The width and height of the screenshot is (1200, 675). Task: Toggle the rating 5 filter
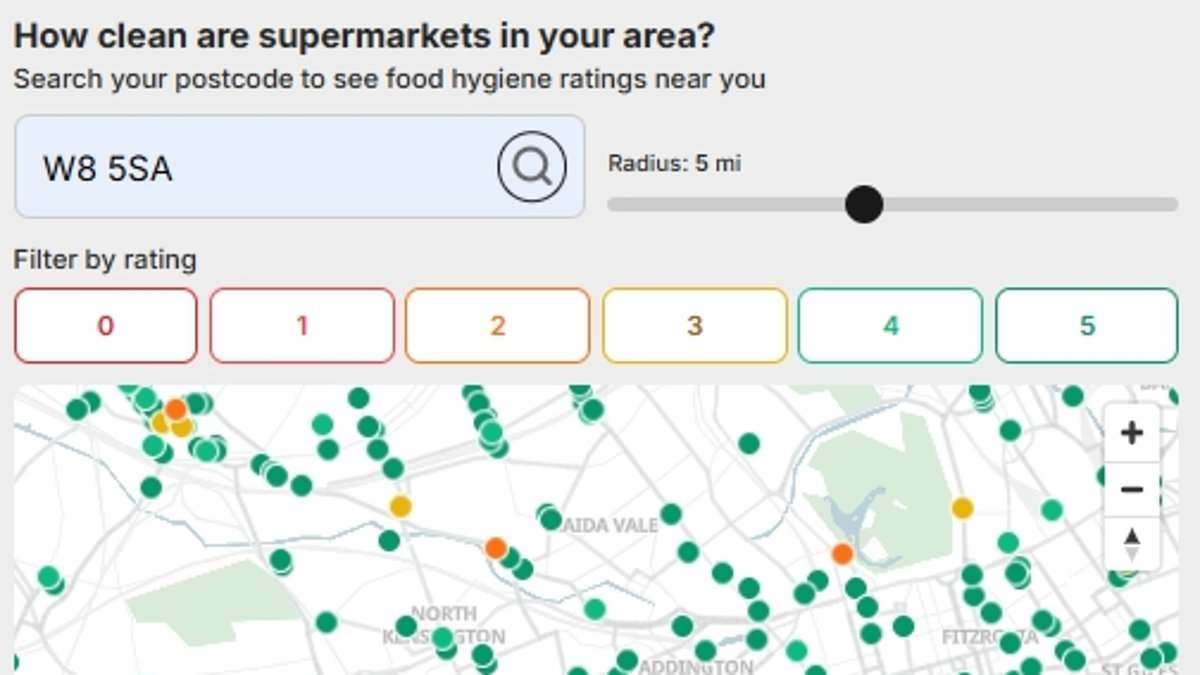(1086, 325)
